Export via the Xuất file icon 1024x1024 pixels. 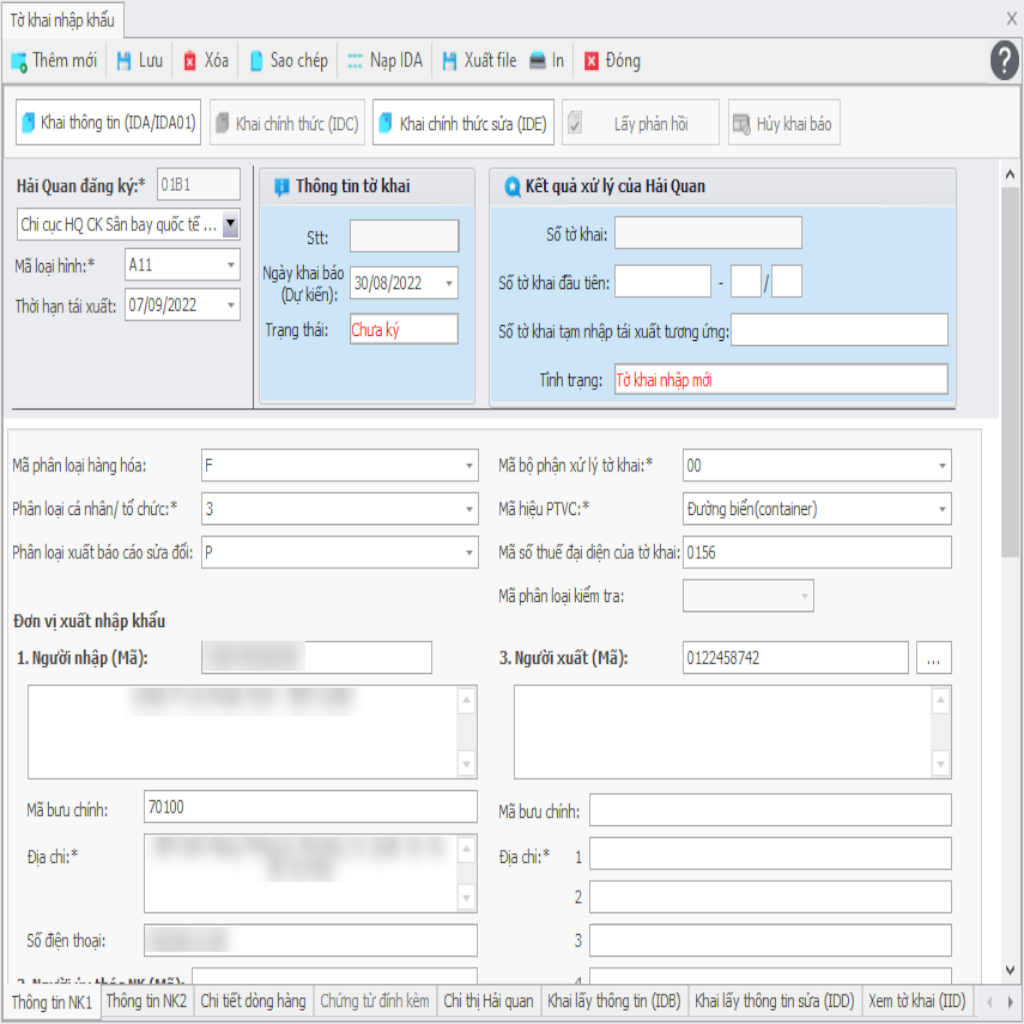(x=450, y=61)
